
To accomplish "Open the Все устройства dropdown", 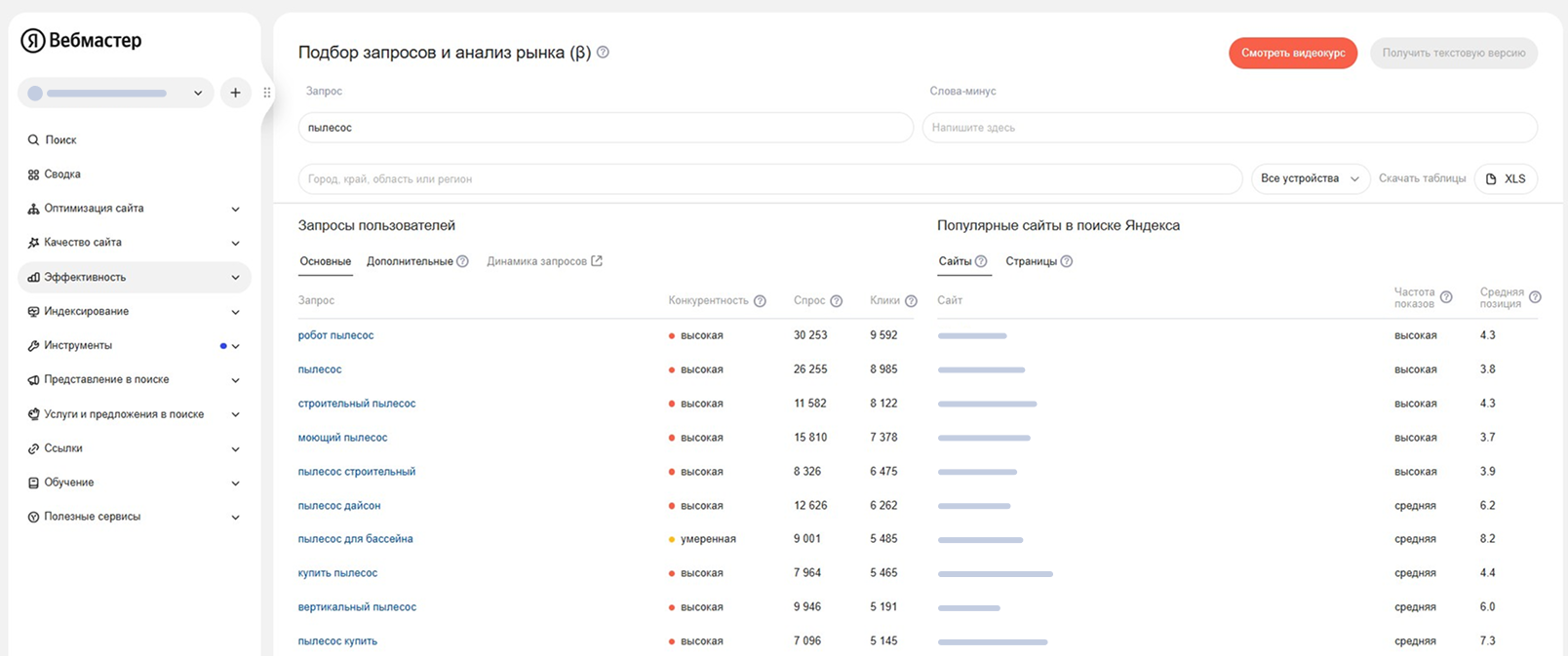I will 1311,179.
